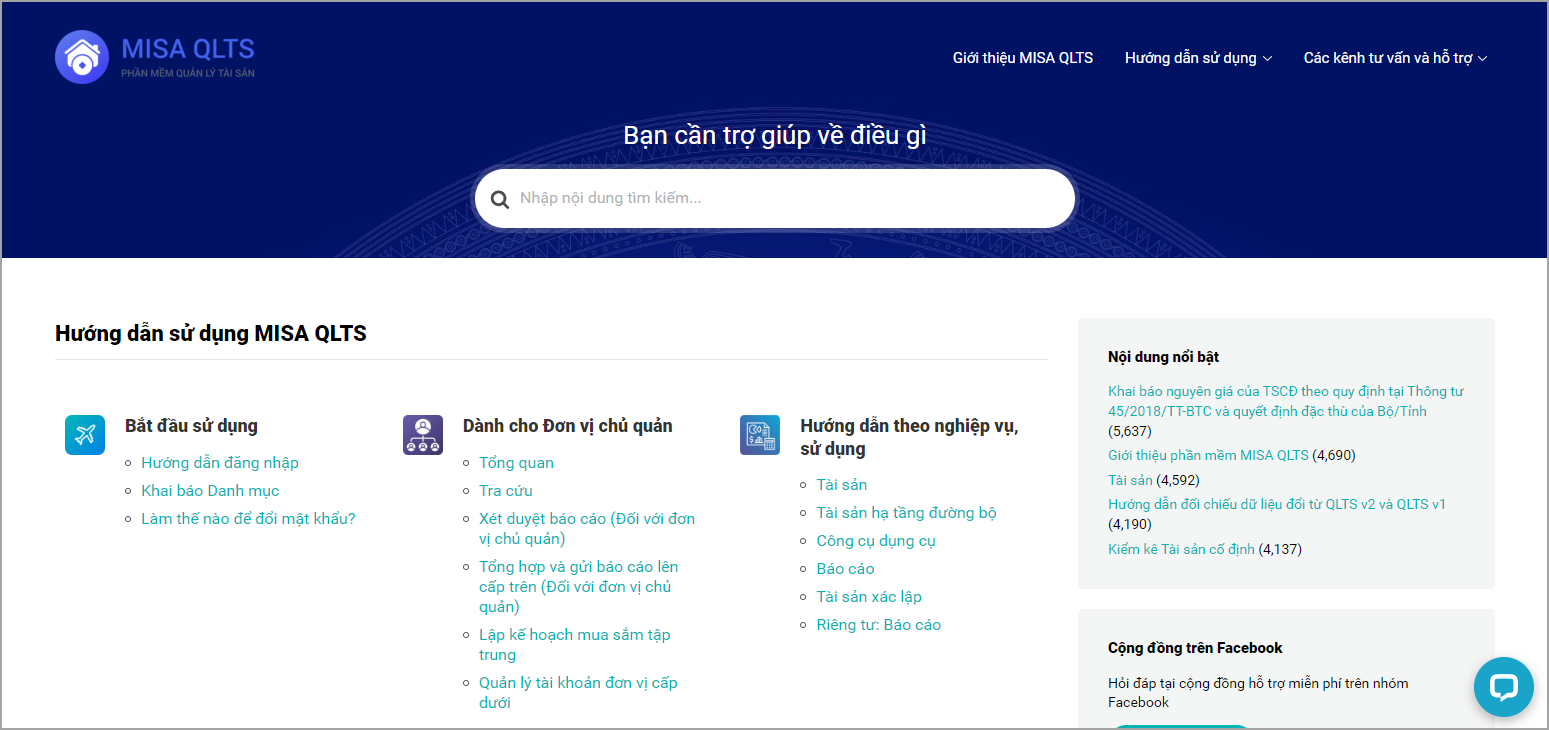The image size is (1549, 730).
Task: Open Làm thế nào để đổi mật khẩu link
Action: [x=248, y=519]
